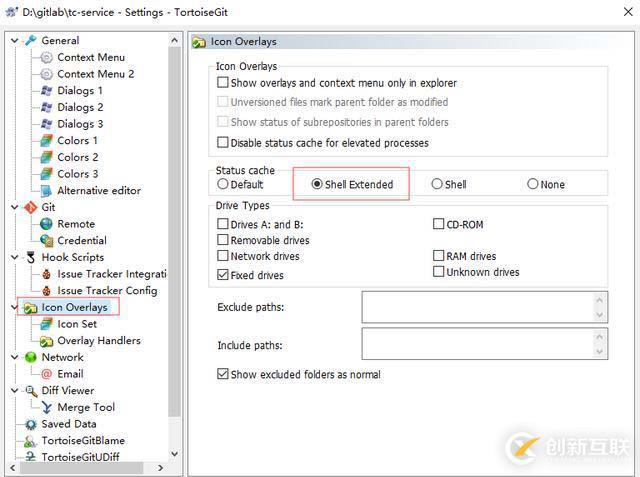The height and width of the screenshot is (477, 640).
Task: Click the TortoiseGitUDiff icon
Action: point(30,457)
